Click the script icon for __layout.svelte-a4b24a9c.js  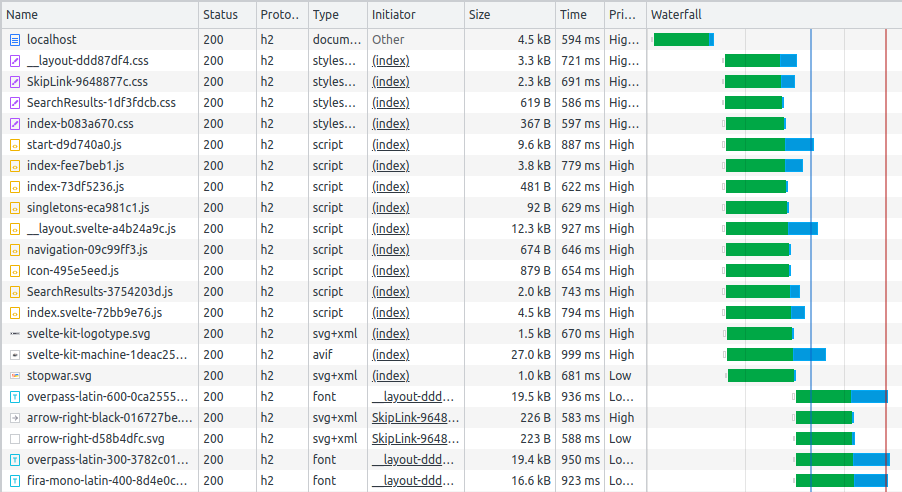coord(15,228)
